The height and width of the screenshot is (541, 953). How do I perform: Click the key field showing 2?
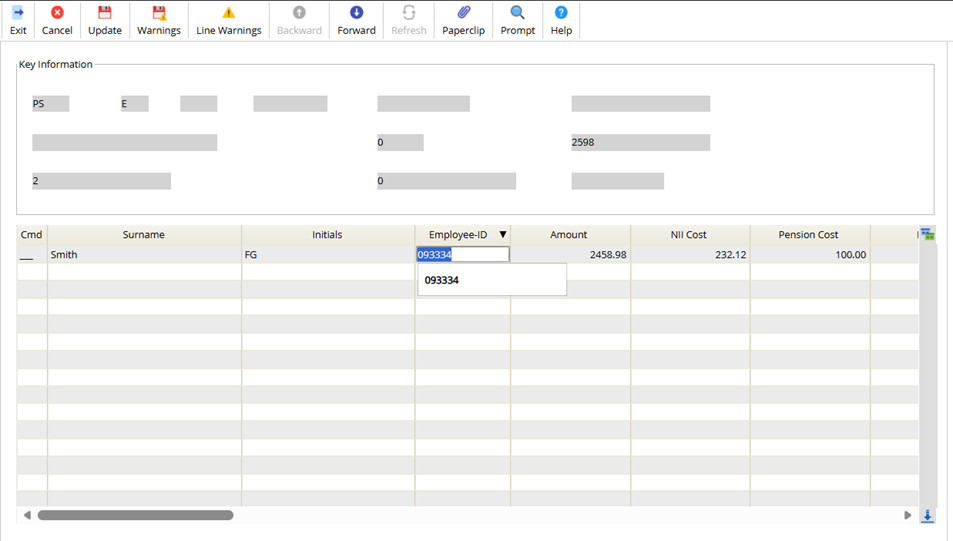[x=101, y=181]
